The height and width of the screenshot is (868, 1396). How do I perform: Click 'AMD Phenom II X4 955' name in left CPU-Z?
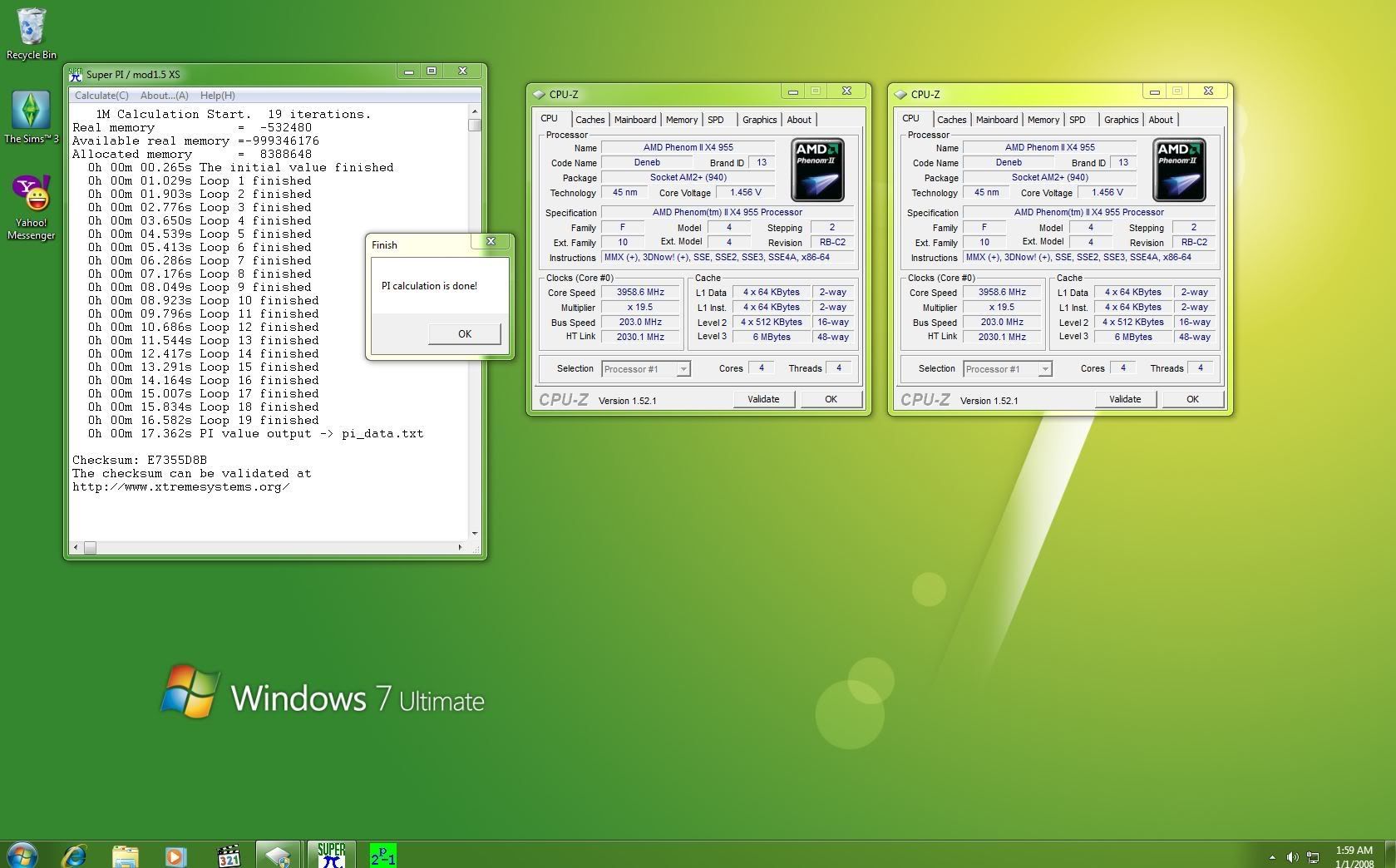[688, 147]
